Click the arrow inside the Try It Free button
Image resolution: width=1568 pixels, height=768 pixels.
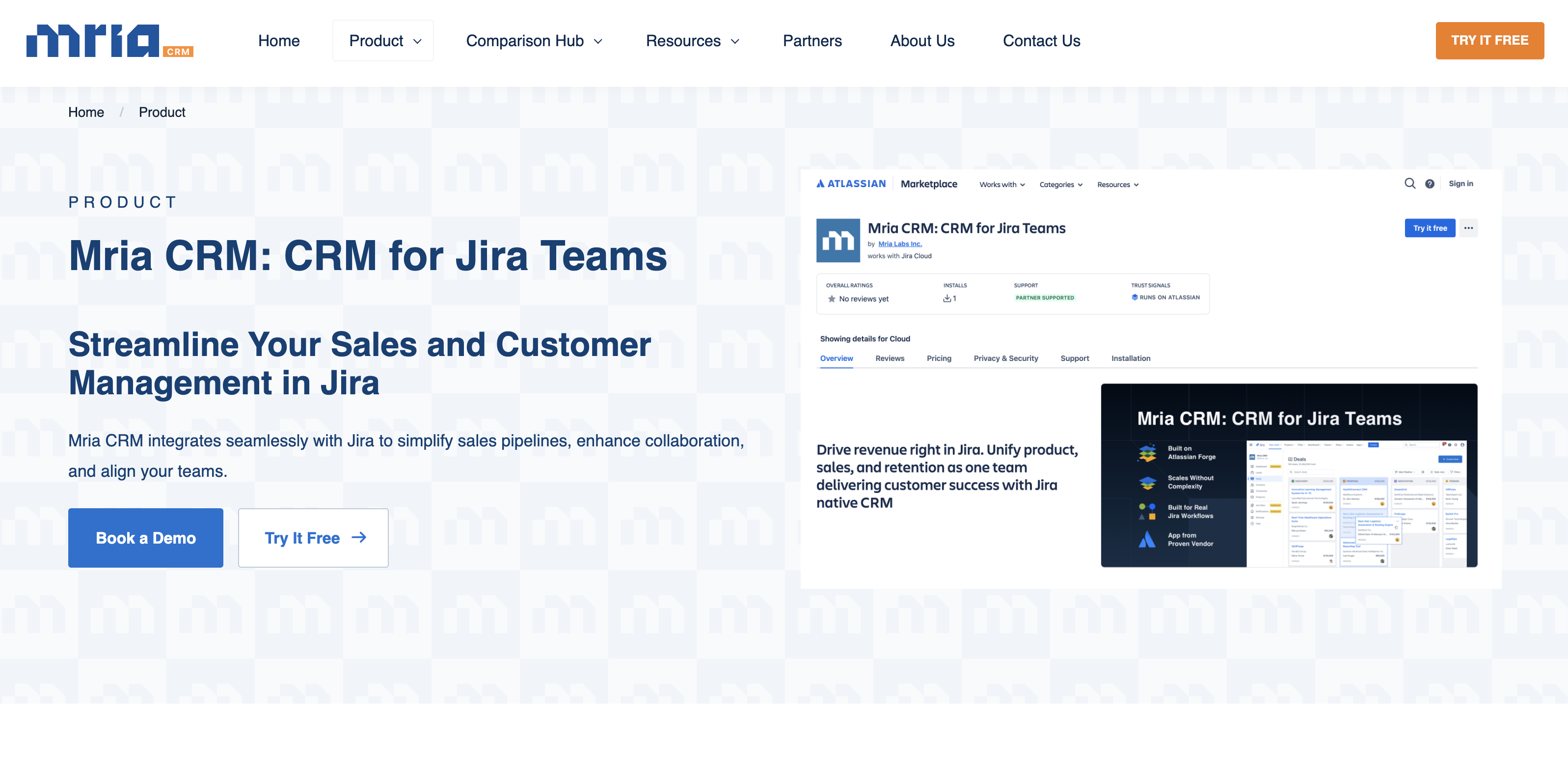[360, 538]
